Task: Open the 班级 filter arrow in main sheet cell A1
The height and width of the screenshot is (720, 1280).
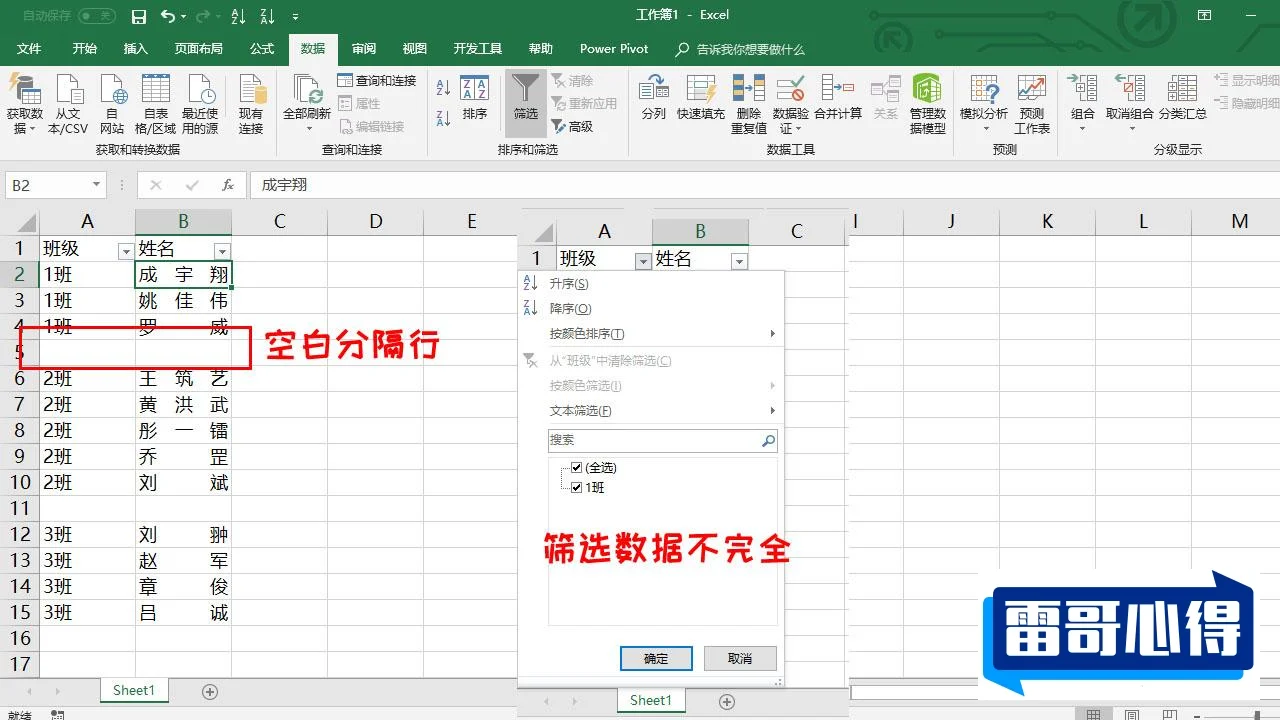Action: [125, 251]
